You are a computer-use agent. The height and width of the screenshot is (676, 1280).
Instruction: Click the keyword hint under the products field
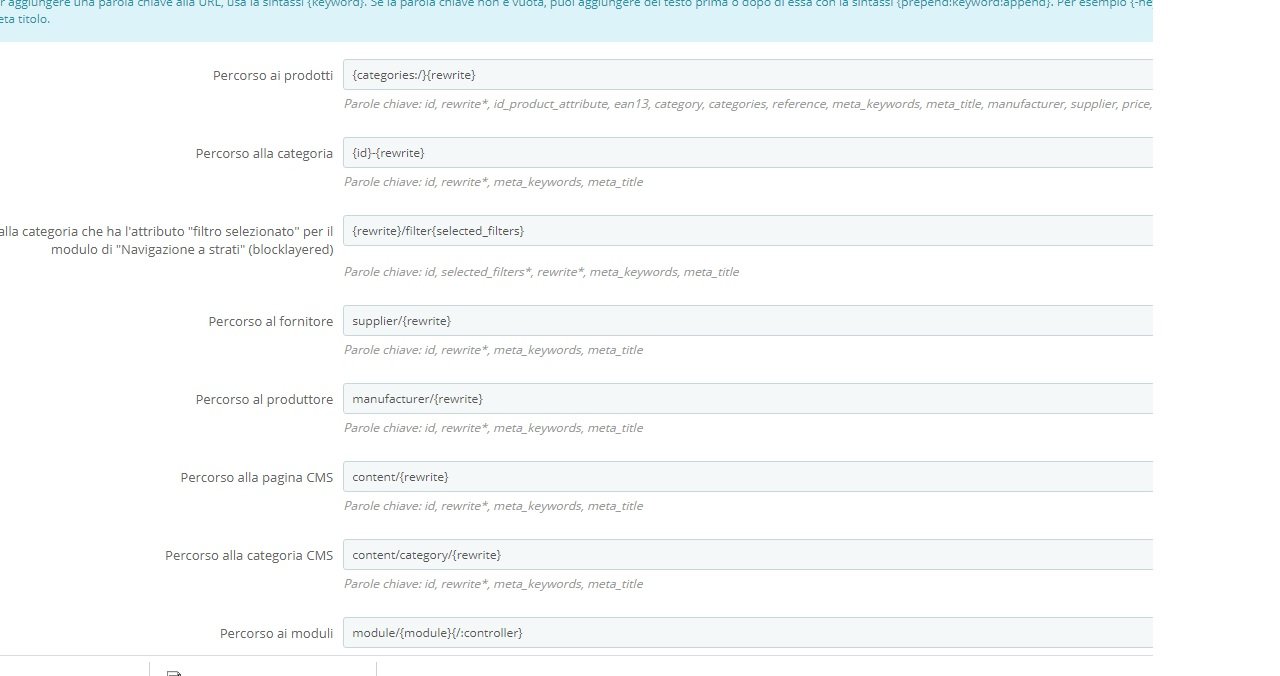pyautogui.click(x=748, y=104)
